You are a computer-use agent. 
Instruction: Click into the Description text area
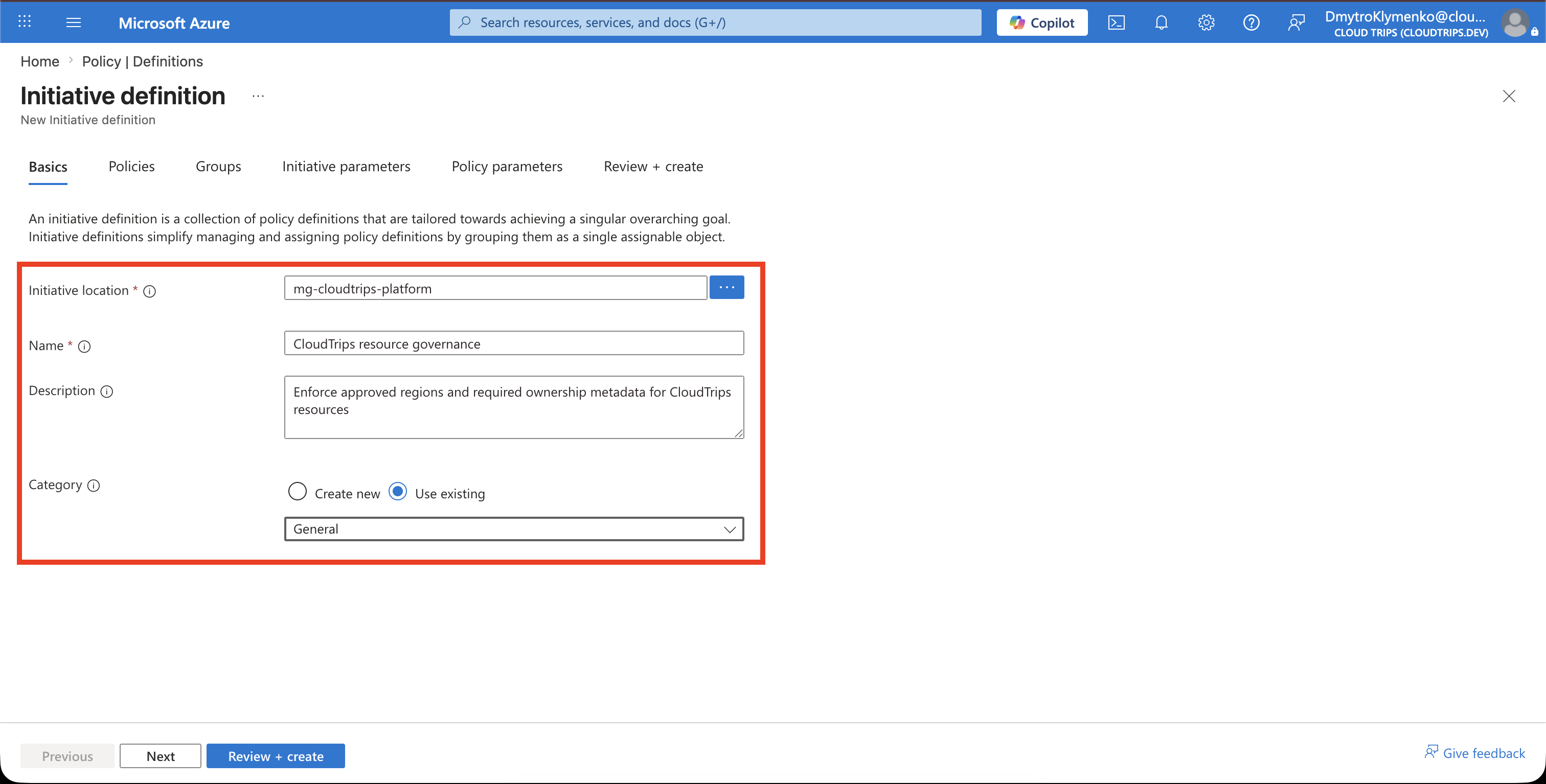click(514, 407)
